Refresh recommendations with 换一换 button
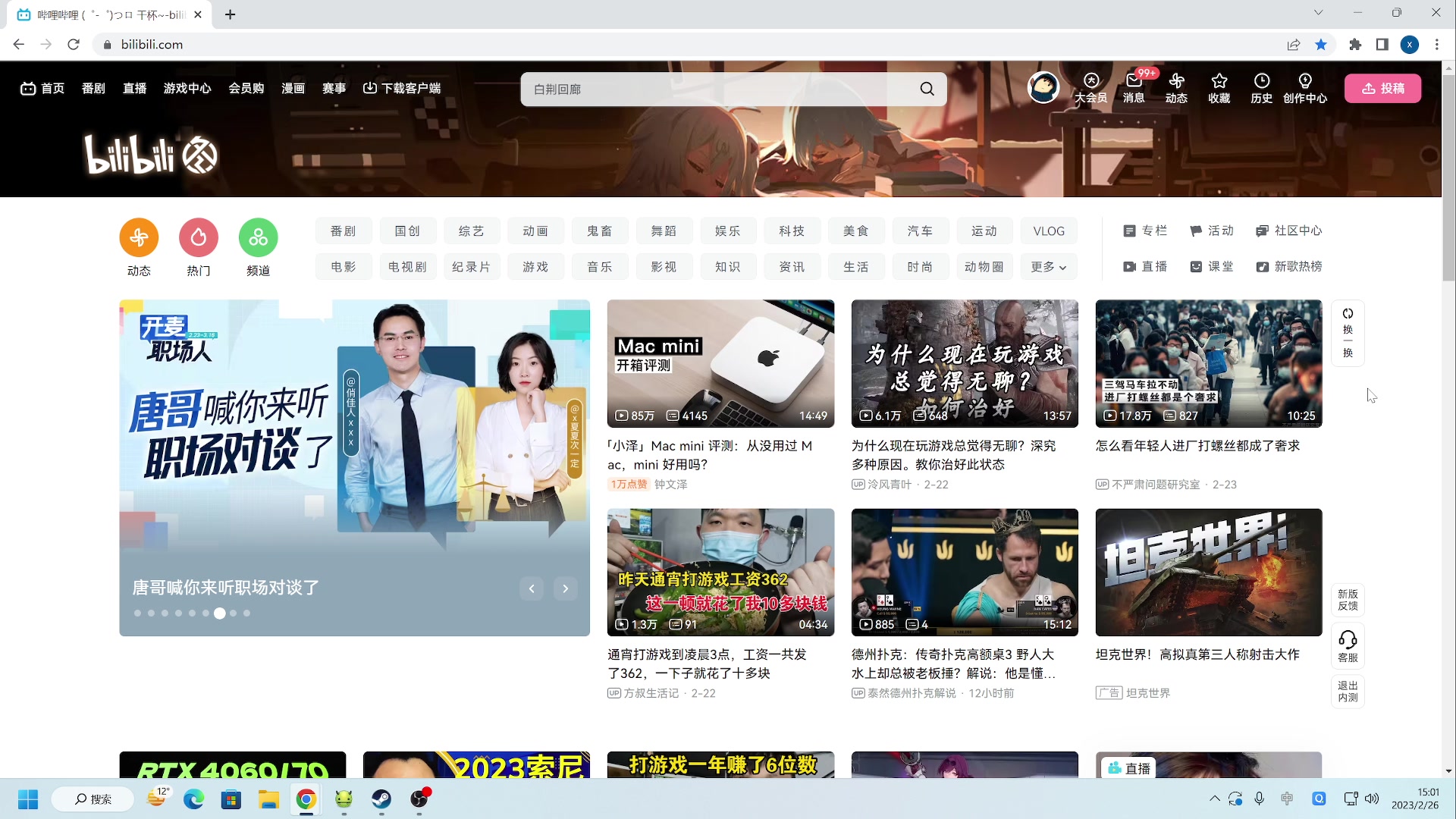 pyautogui.click(x=1348, y=332)
